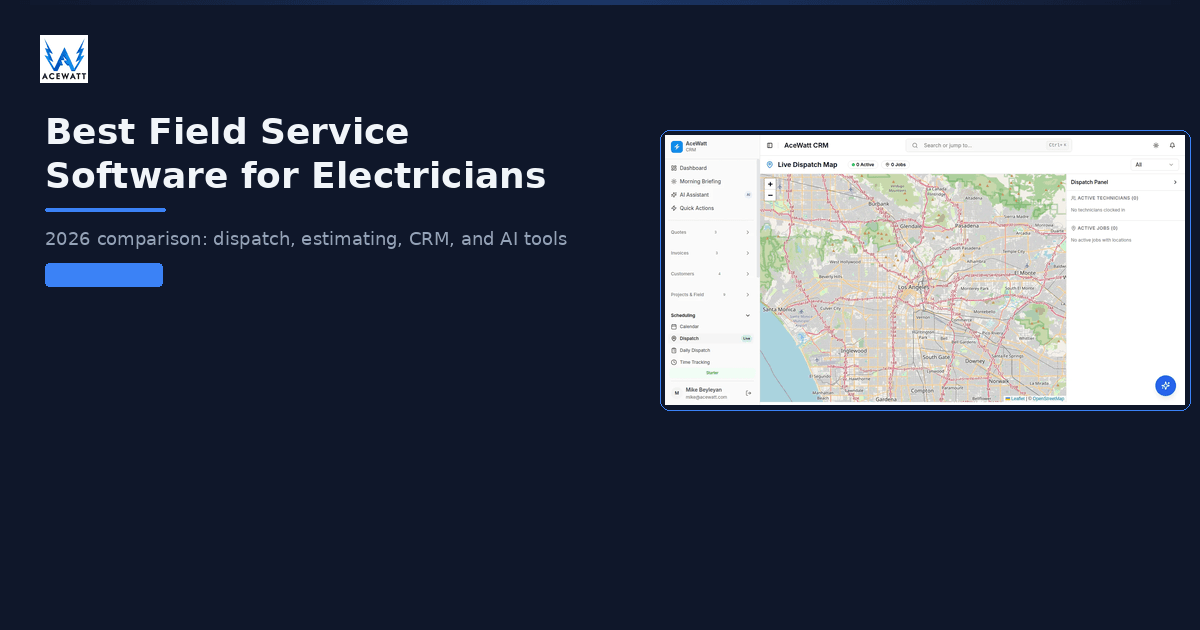Click the Mike Beyleyan user avatar
The height and width of the screenshot is (630, 1200).
click(x=677, y=393)
